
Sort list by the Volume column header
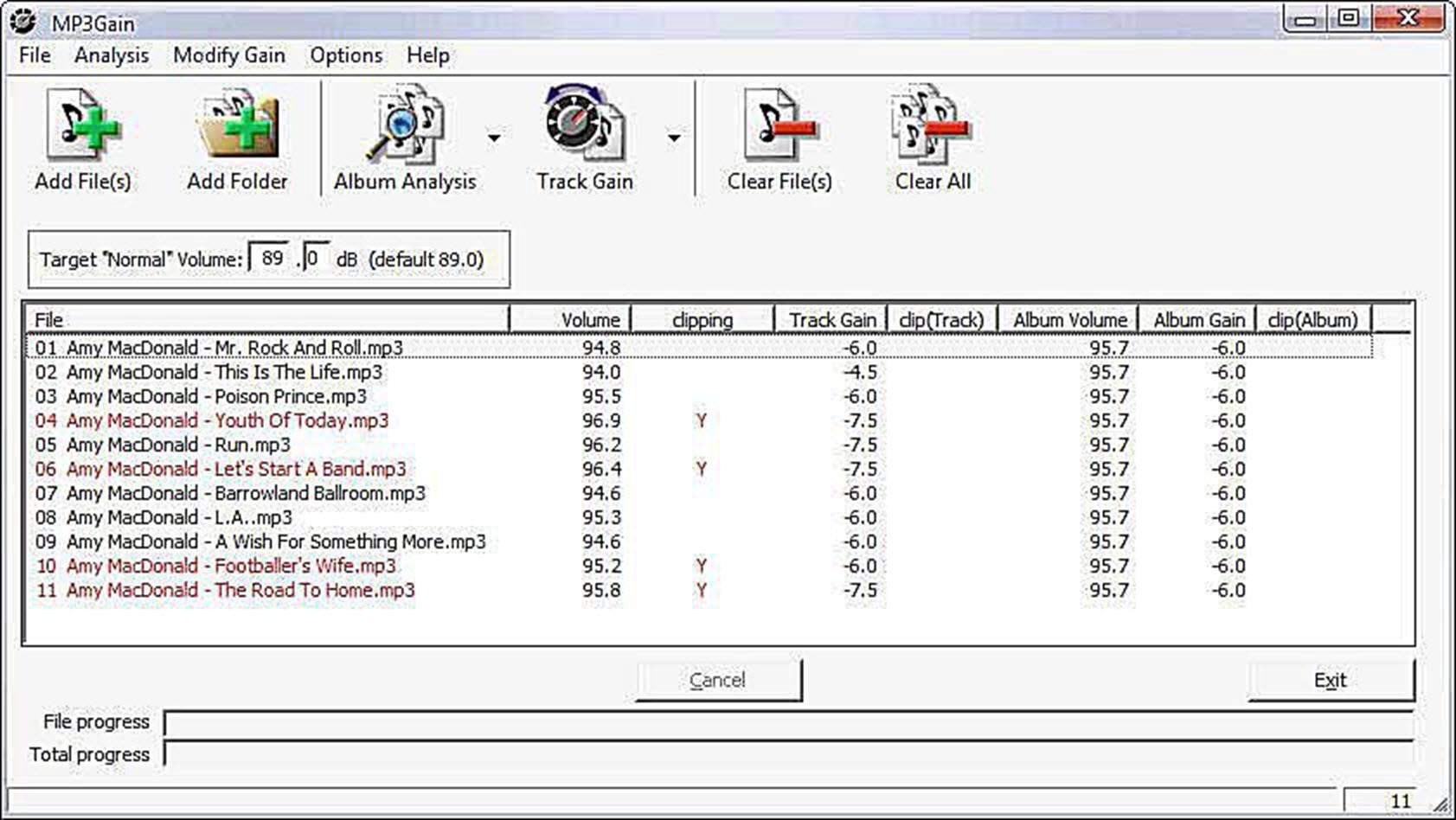[x=571, y=319]
